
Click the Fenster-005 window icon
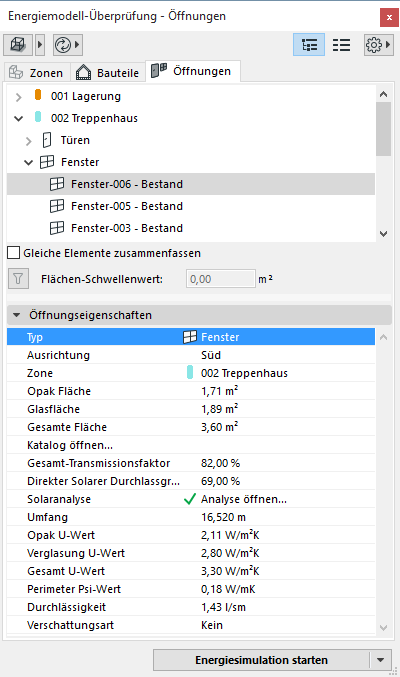(57, 206)
